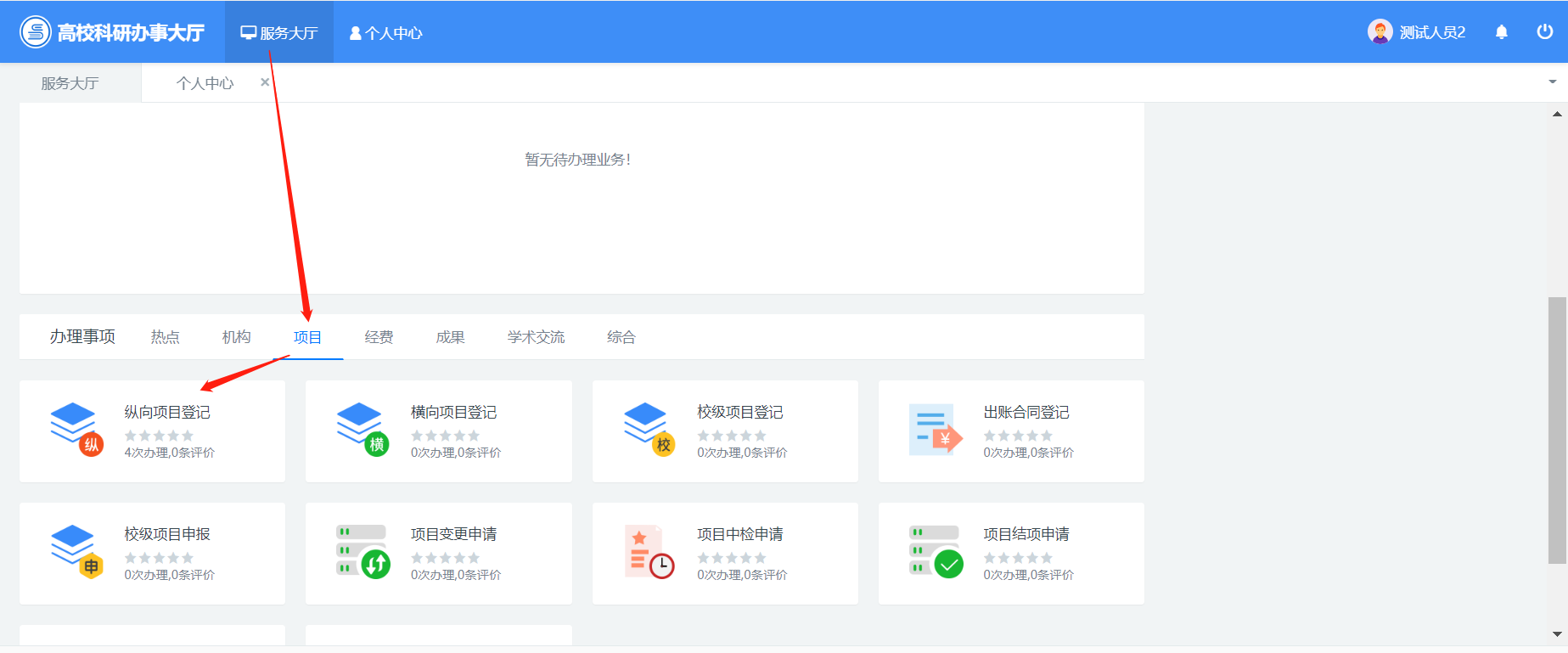This screenshot has width=1568, height=653.
Task: Open the 个人中心 top navigation menu
Action: (x=386, y=33)
